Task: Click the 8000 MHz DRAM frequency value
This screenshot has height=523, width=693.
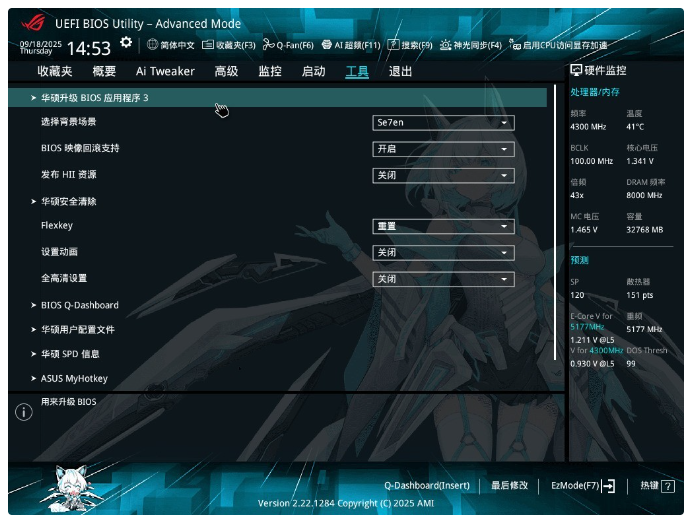Action: pyautogui.click(x=644, y=195)
